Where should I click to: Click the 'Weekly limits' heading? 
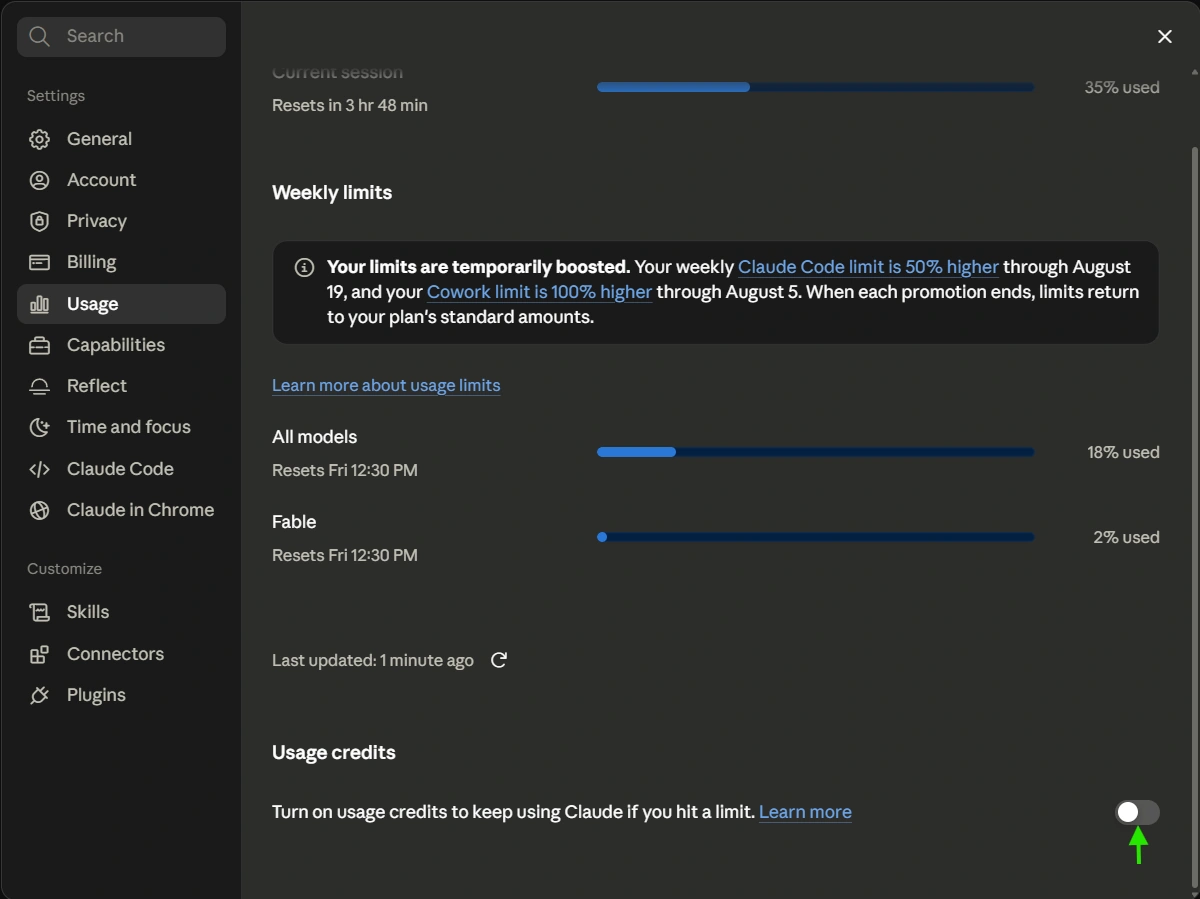pyautogui.click(x=332, y=193)
